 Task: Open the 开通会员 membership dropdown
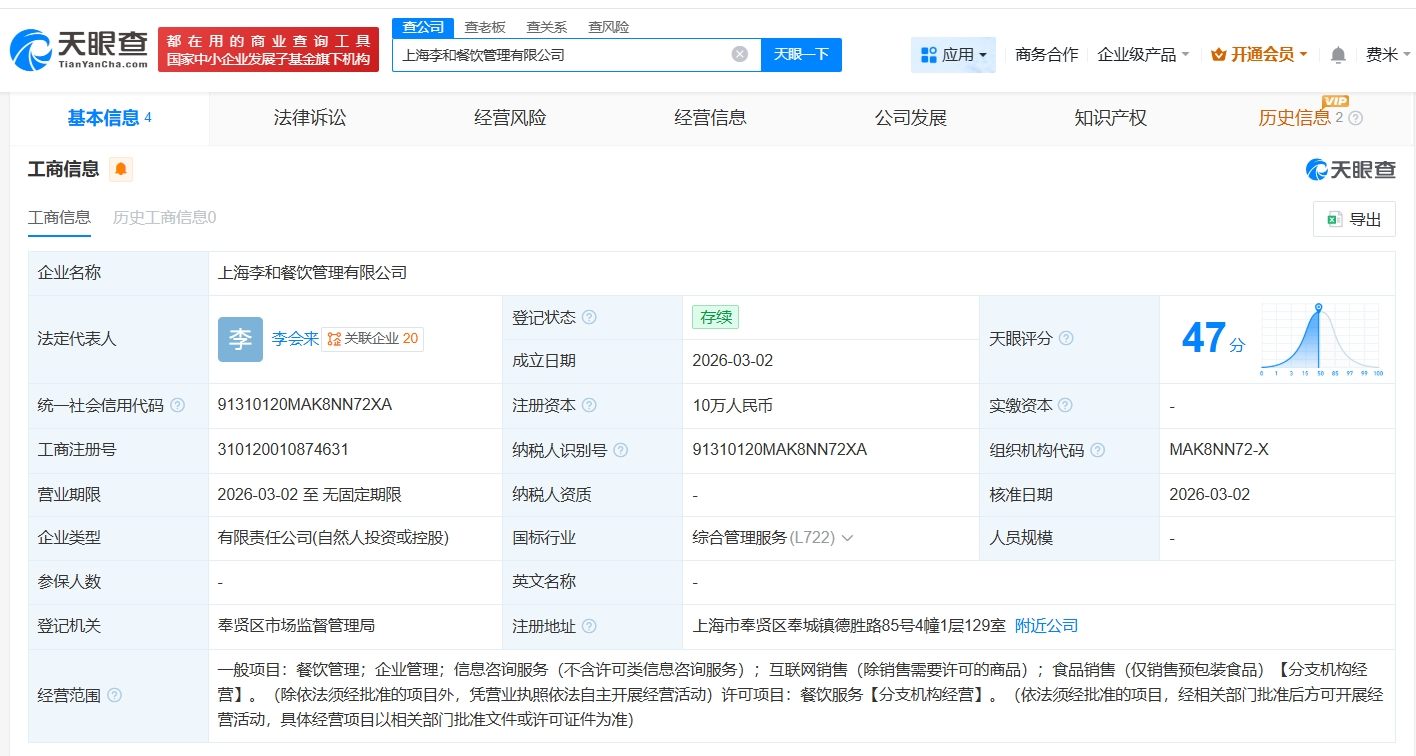[x=1259, y=55]
